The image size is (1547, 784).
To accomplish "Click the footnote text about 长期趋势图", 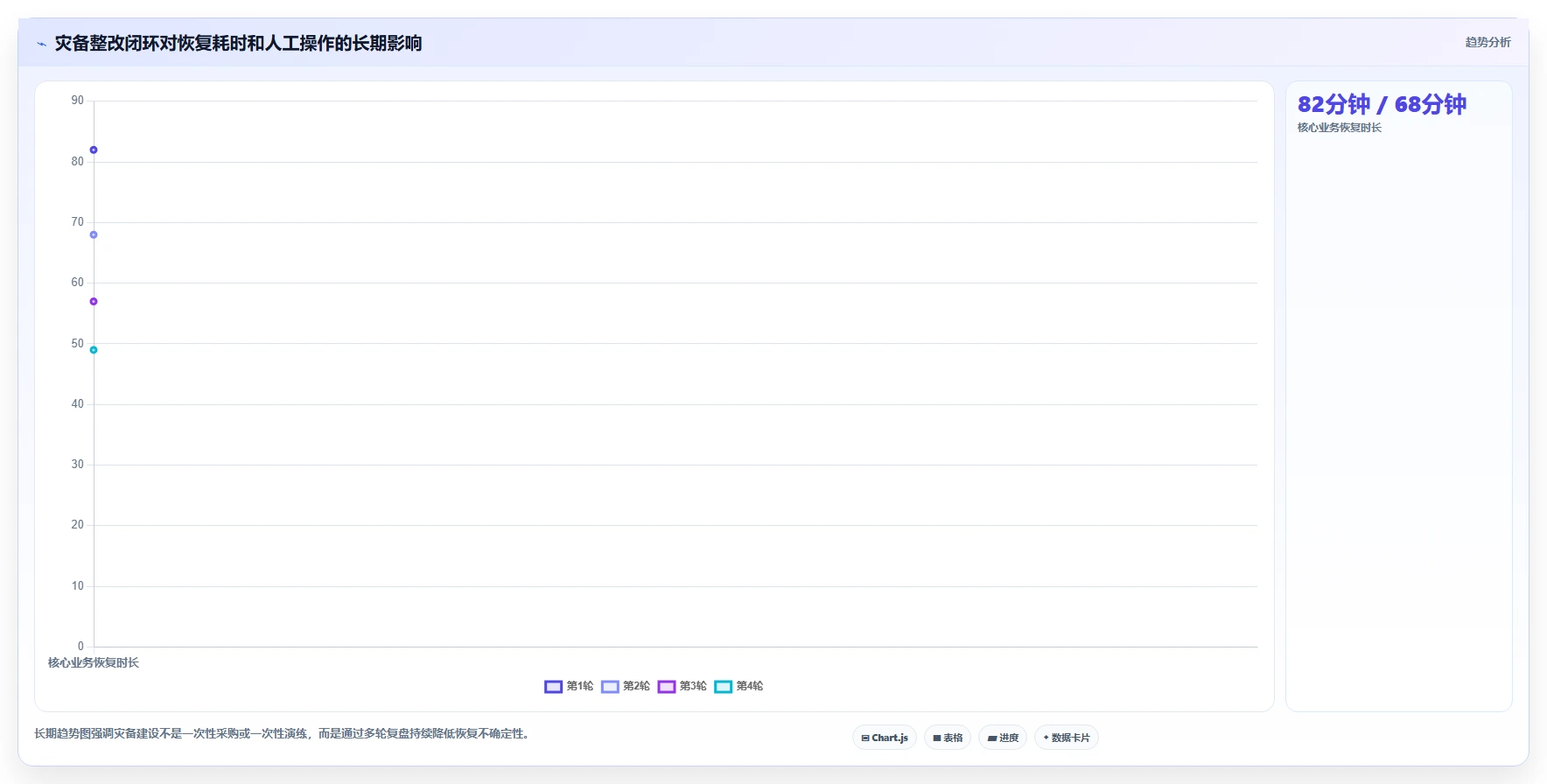I will (282, 733).
